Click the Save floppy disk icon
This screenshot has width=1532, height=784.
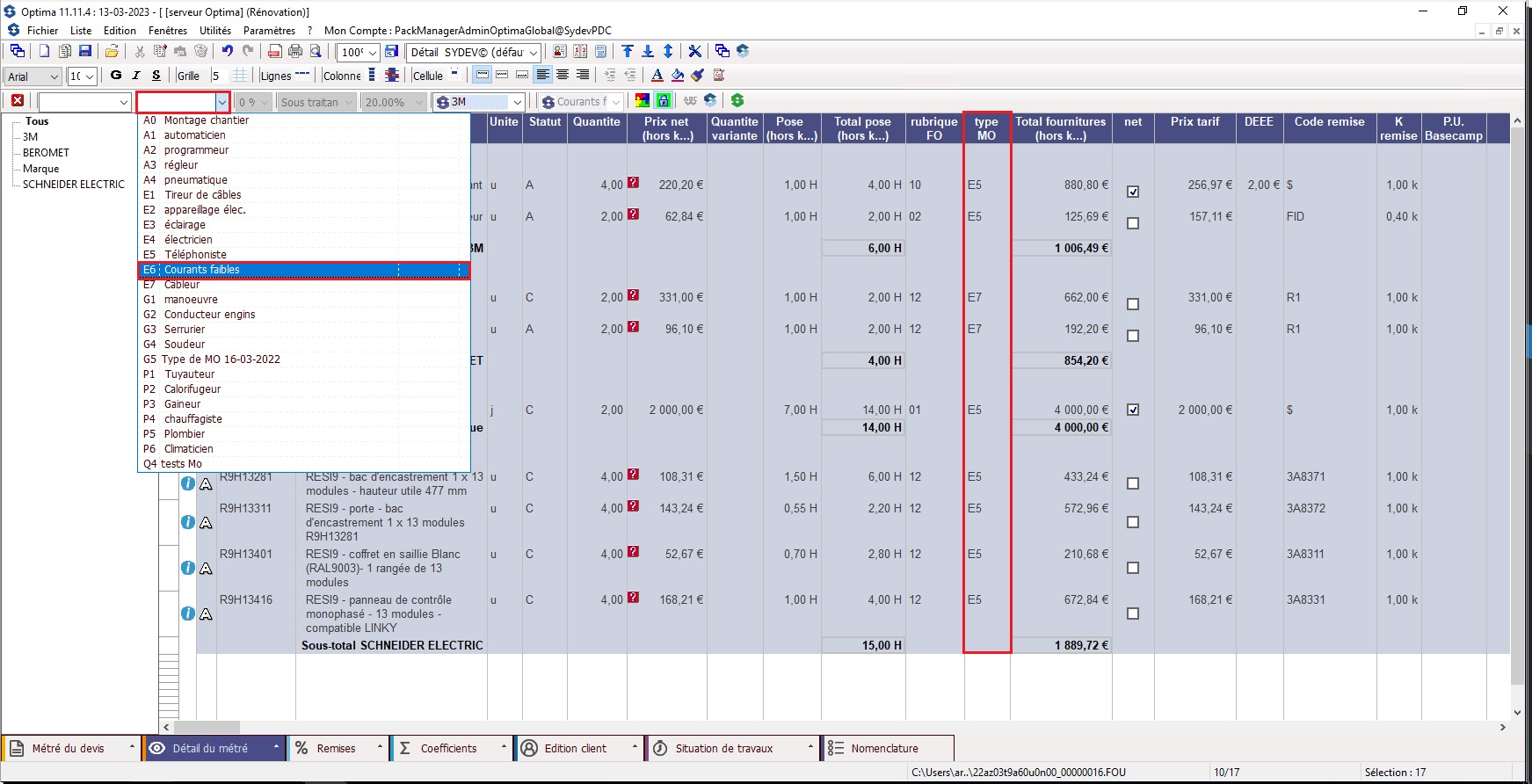pyautogui.click(x=85, y=52)
